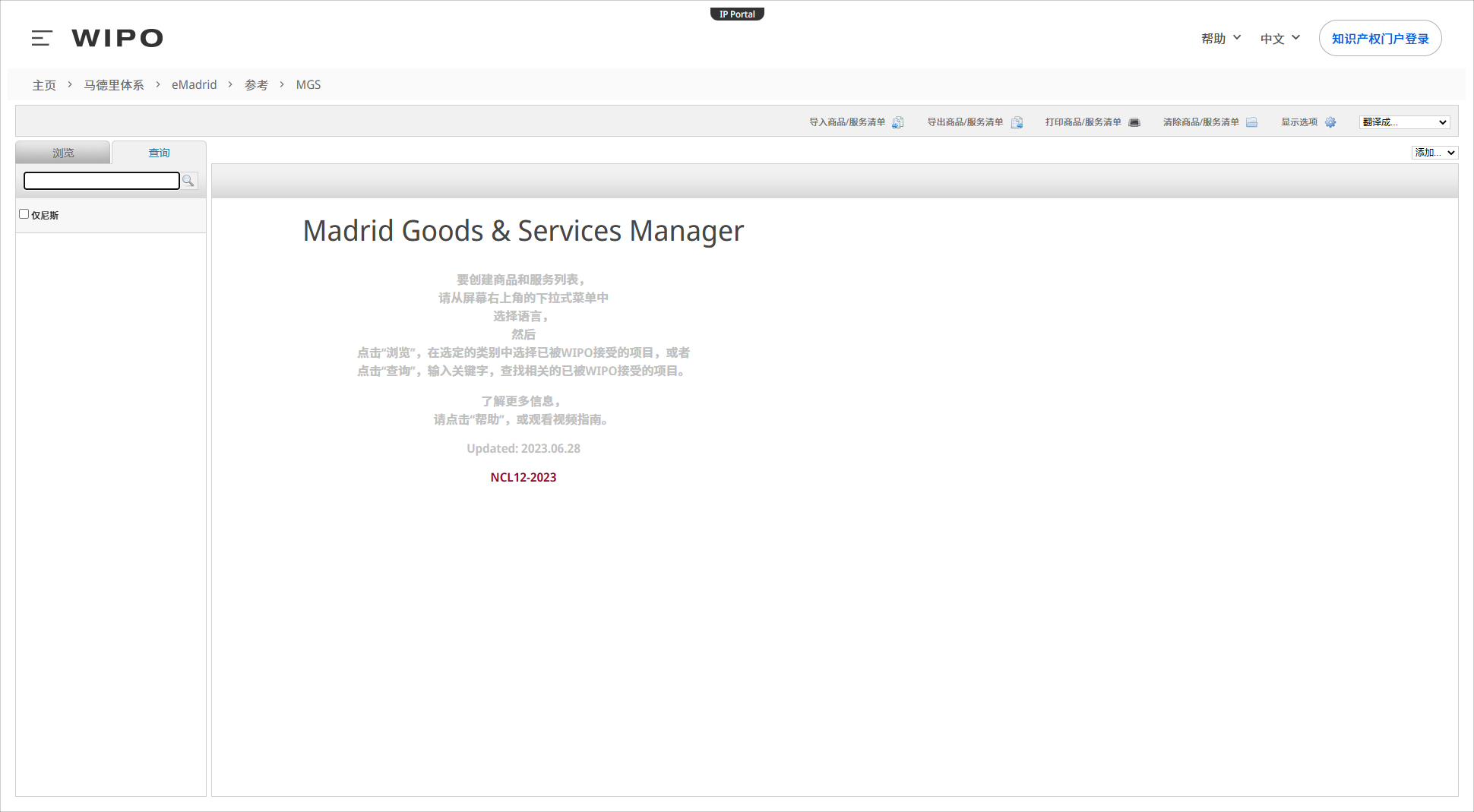Click the clear goods/services list icon
The image size is (1474, 812).
click(1251, 122)
